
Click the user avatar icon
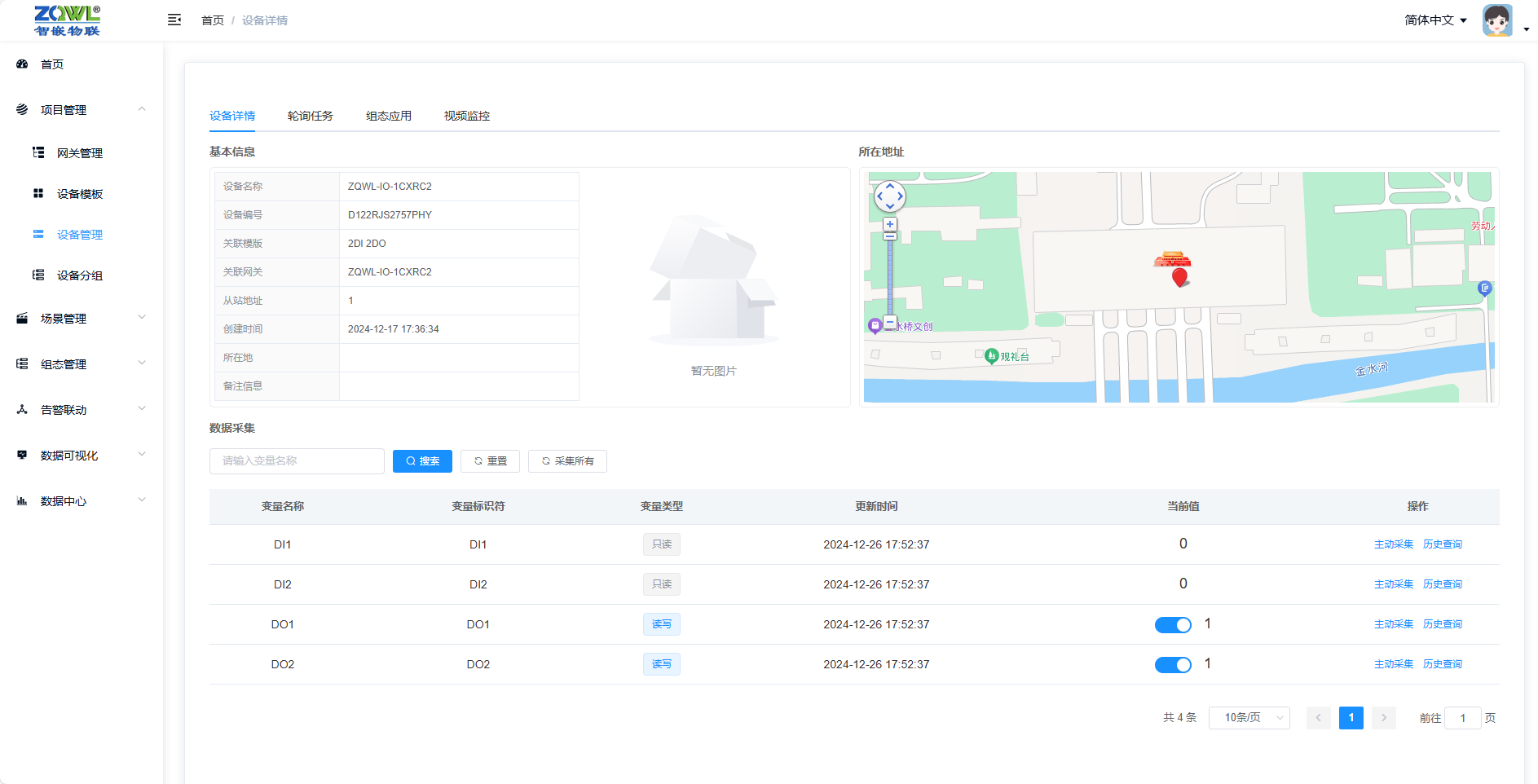[x=1497, y=20]
